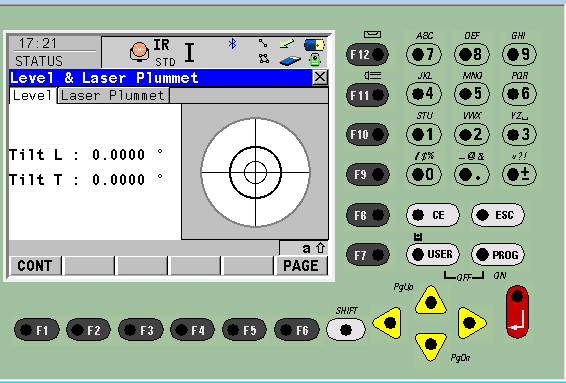Click the 'a' shift mode indicator
The image size is (566, 383).
306,248
